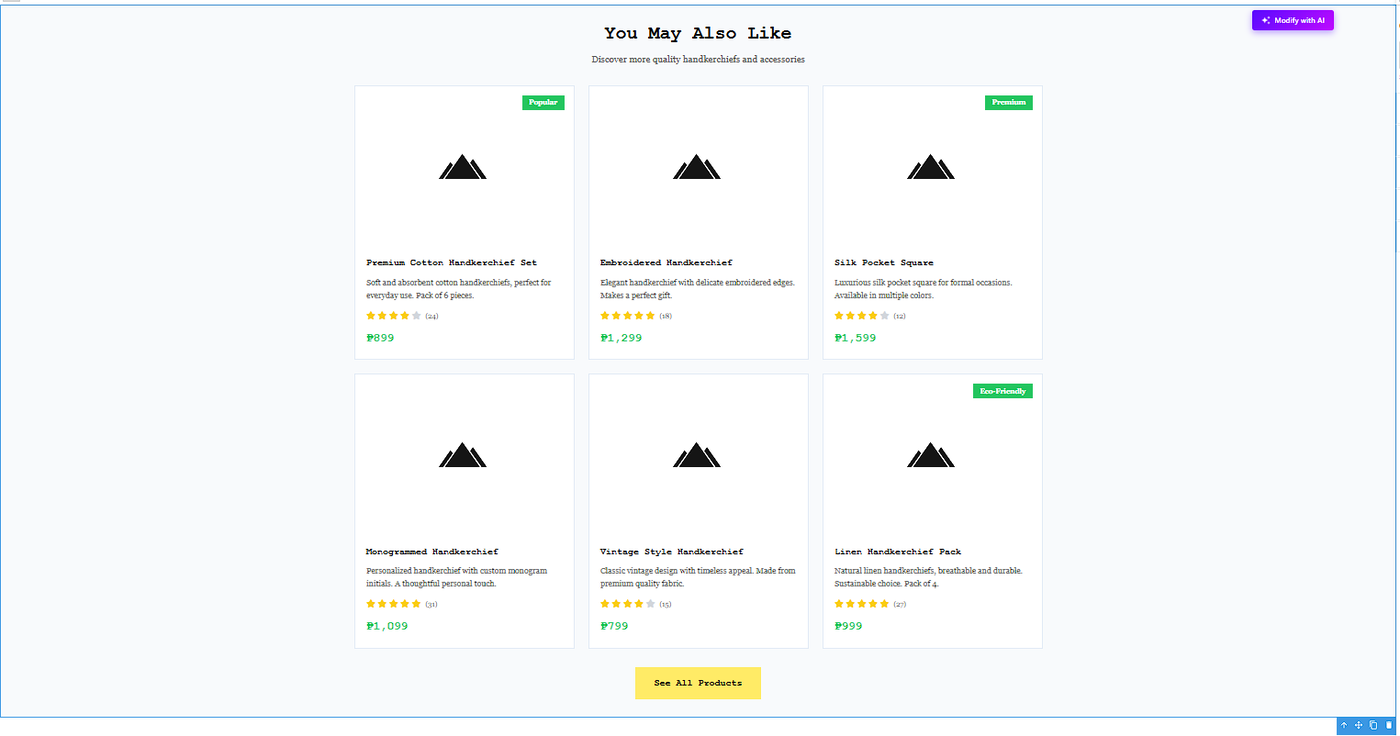Click the ₱1,099 price on Monogrammed Handkerchief
1400x736 pixels.
pyautogui.click(x=387, y=626)
